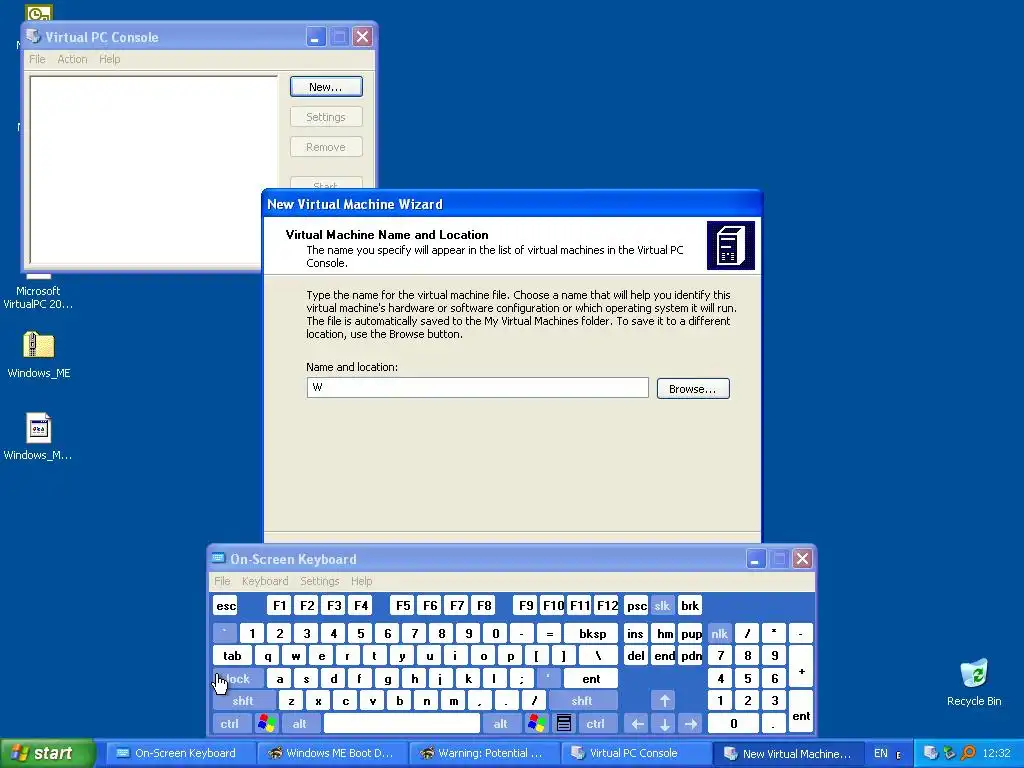Switch to Windows ME Boot D... taskbar button
The image size is (1024, 768).
(332, 753)
